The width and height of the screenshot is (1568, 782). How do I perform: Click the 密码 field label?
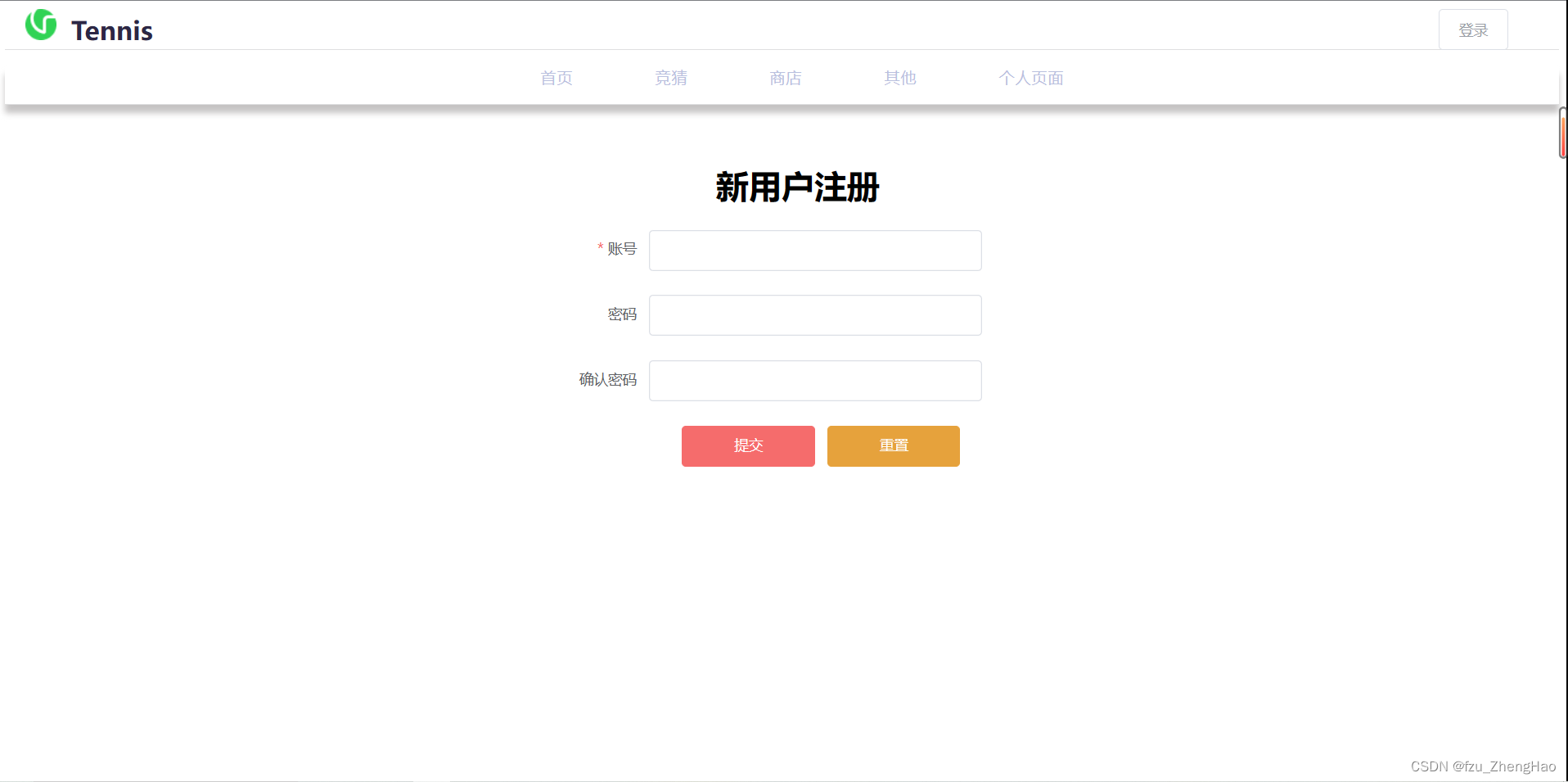tap(622, 314)
